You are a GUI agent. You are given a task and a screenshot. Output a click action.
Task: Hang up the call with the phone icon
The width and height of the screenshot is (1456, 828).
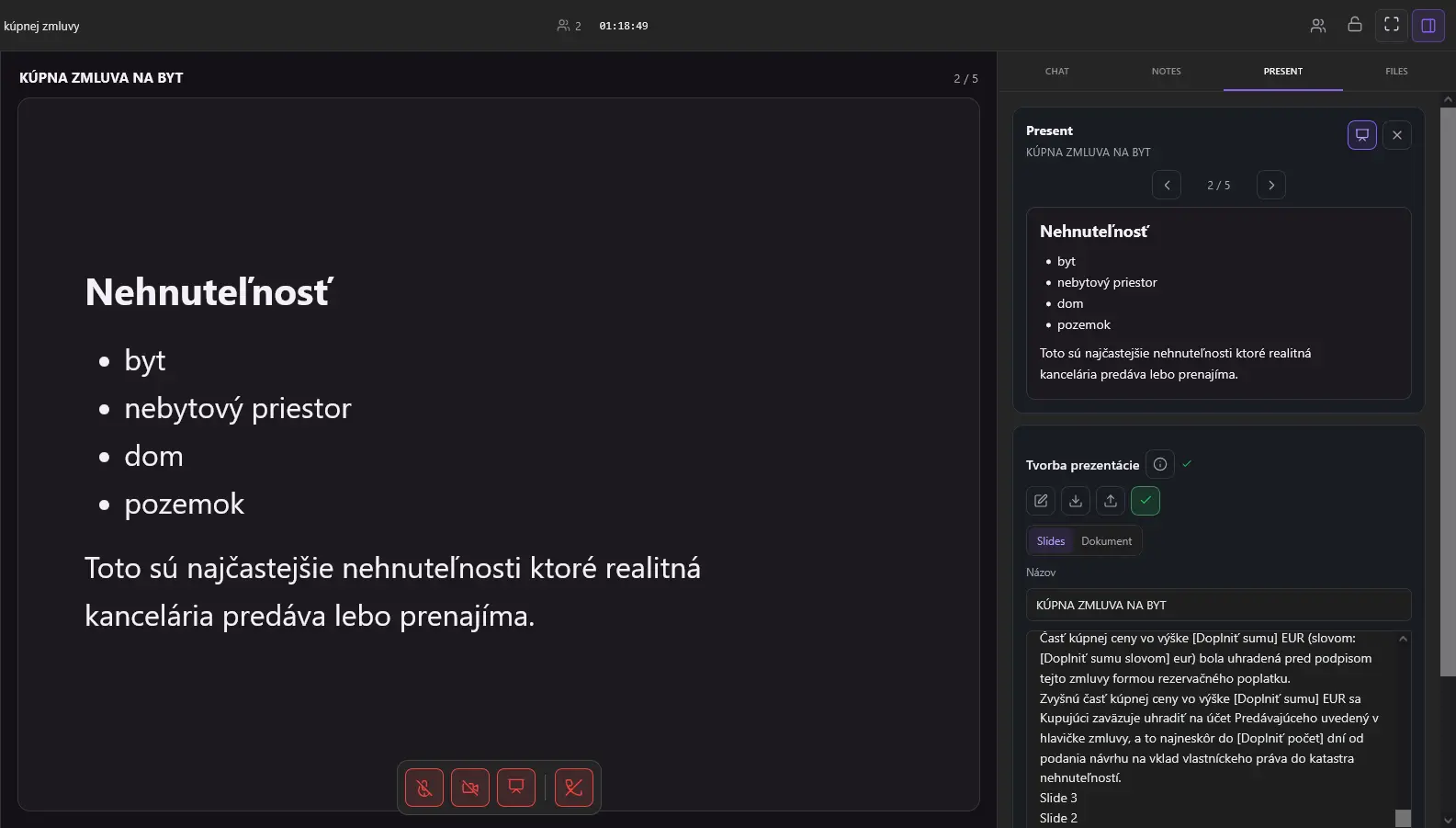pyautogui.click(x=574, y=788)
